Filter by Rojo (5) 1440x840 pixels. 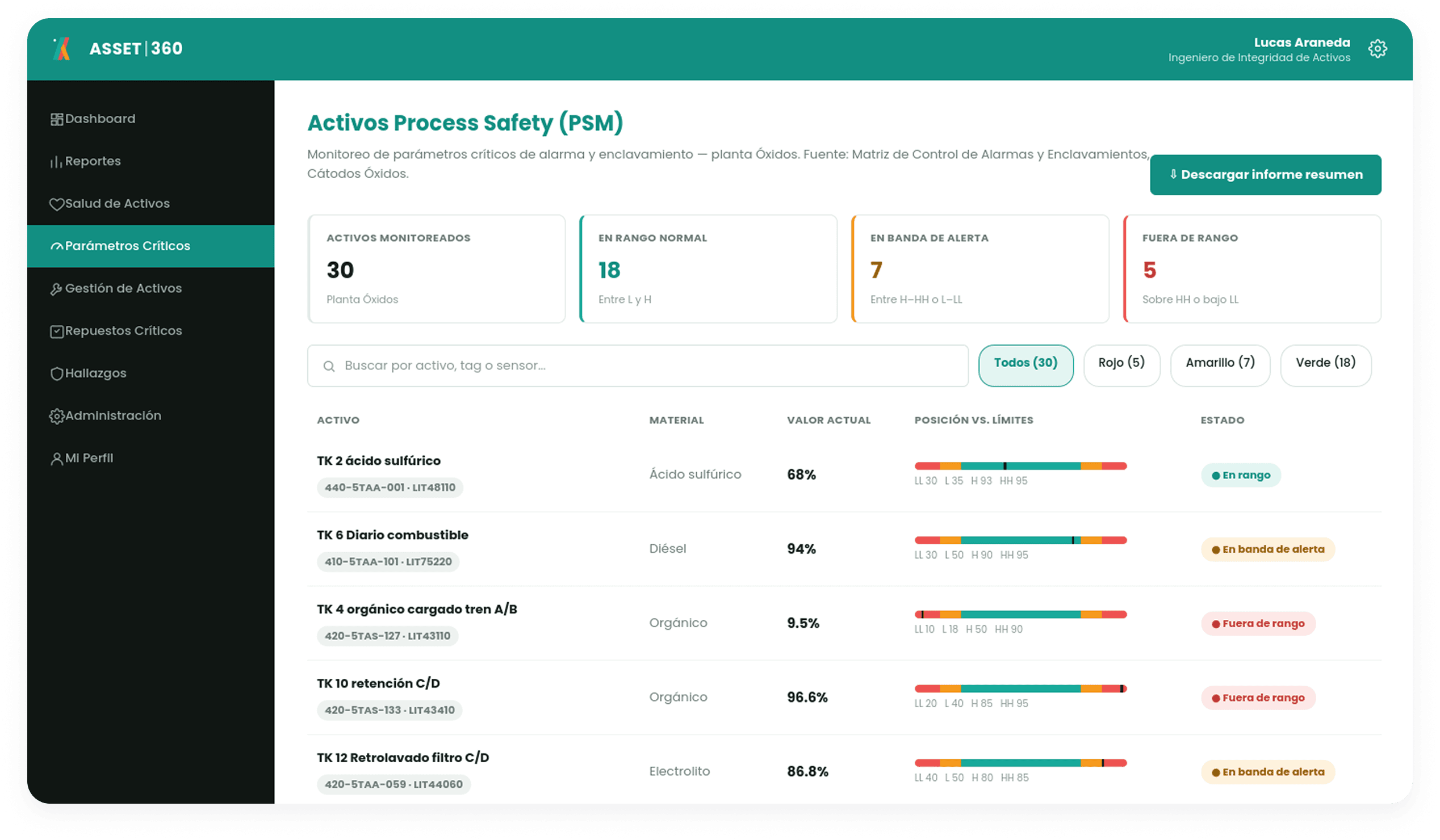point(1121,366)
